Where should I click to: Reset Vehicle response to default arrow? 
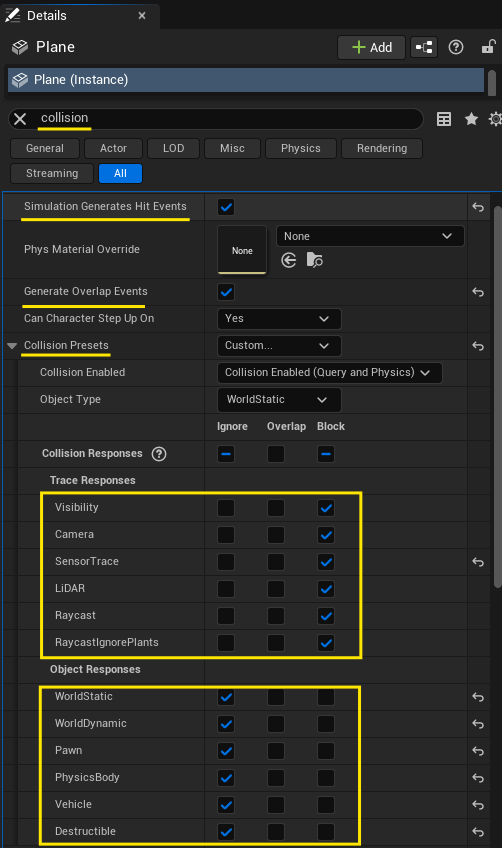(478, 805)
